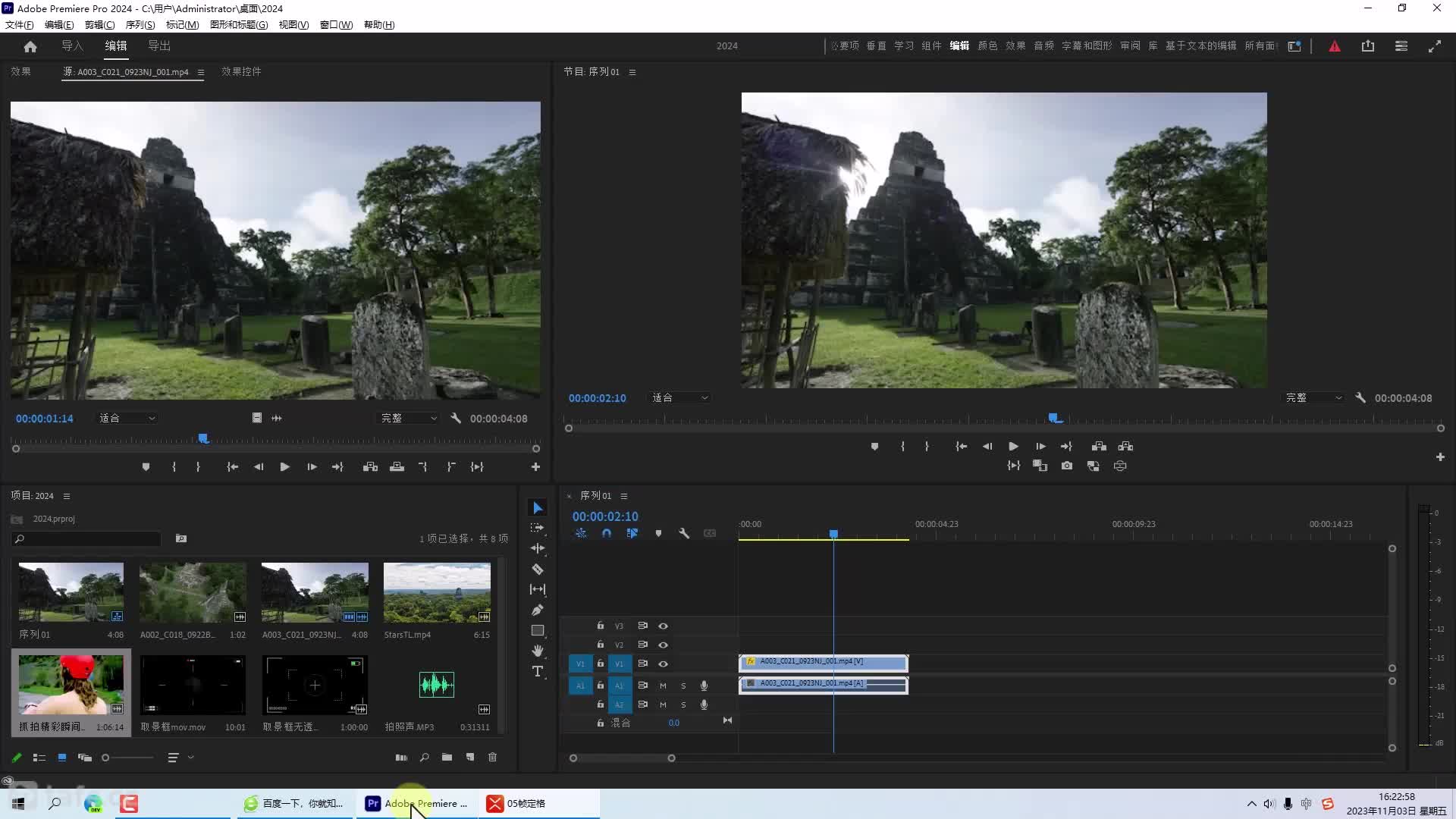Open timeline display settings wrench

(x=684, y=533)
